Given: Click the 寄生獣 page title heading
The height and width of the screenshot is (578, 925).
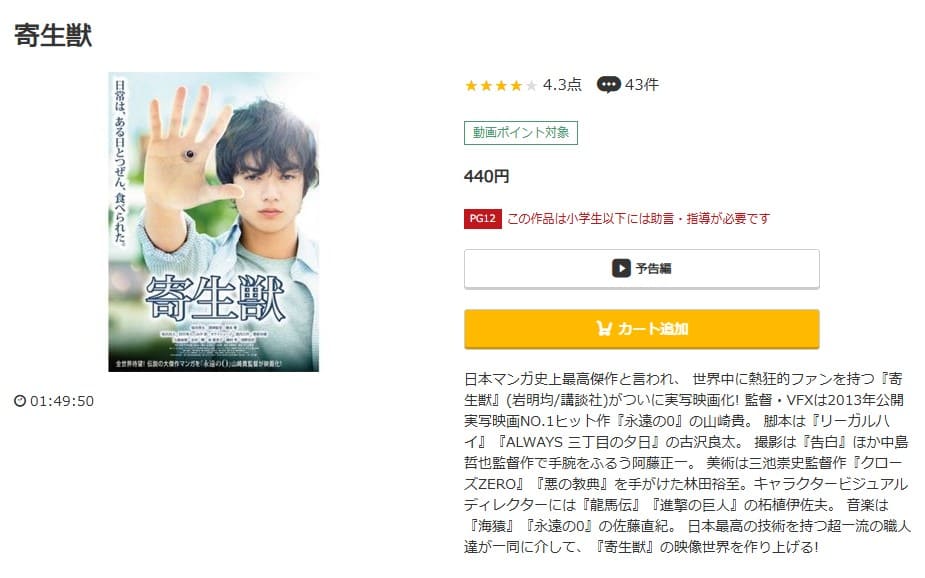Looking at the screenshot, I should tap(53, 35).
